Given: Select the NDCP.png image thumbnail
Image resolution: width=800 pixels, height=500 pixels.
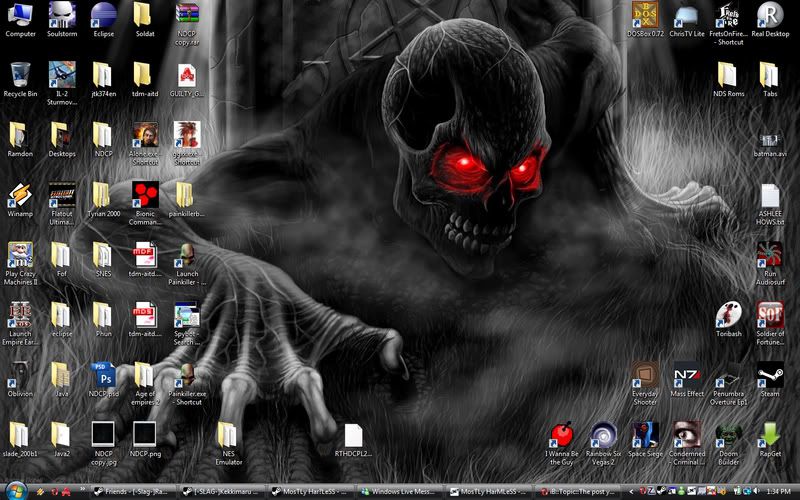Looking at the screenshot, I should click(x=145, y=440).
